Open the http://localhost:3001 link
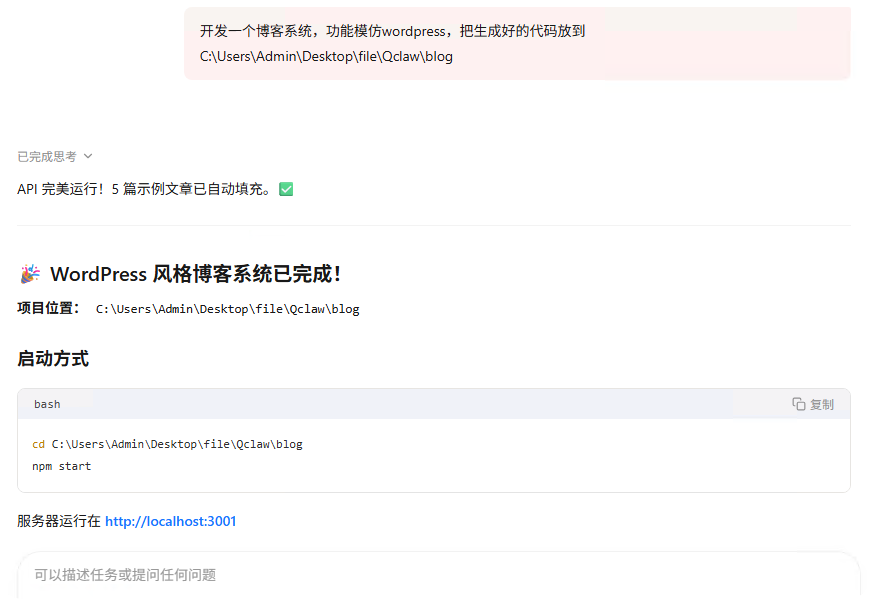 pyautogui.click(x=170, y=521)
